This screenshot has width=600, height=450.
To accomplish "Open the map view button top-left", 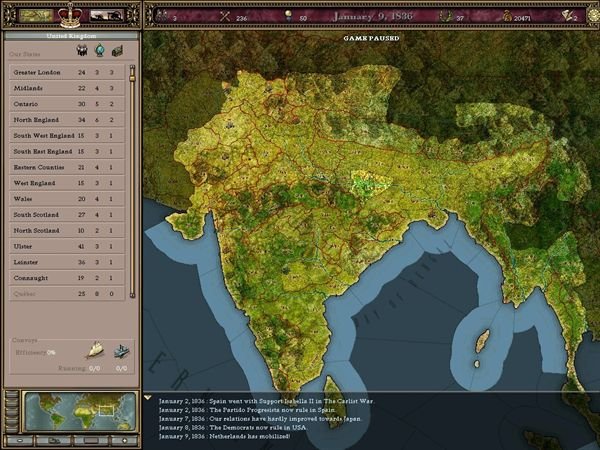I will pyautogui.click(x=37, y=15).
